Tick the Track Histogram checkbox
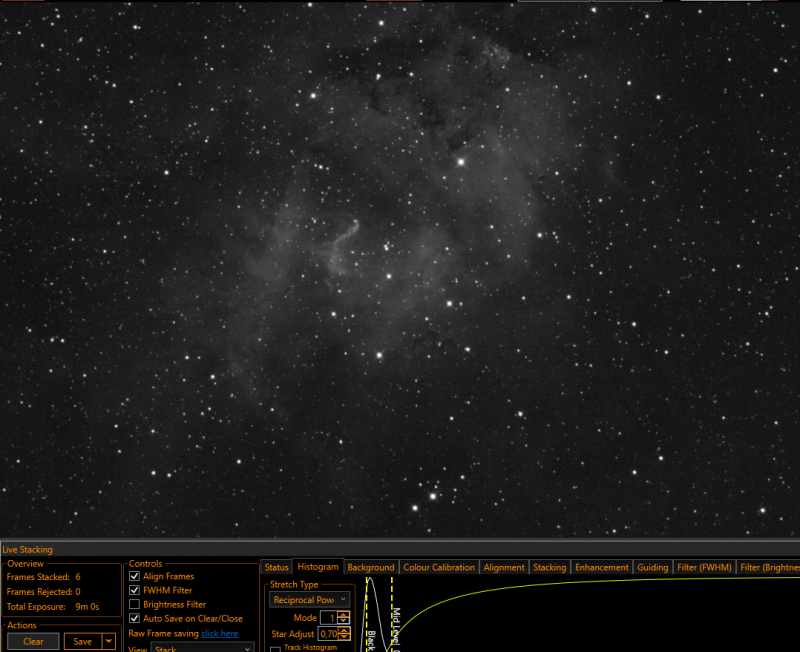This screenshot has height=652, width=800. [x=276, y=649]
